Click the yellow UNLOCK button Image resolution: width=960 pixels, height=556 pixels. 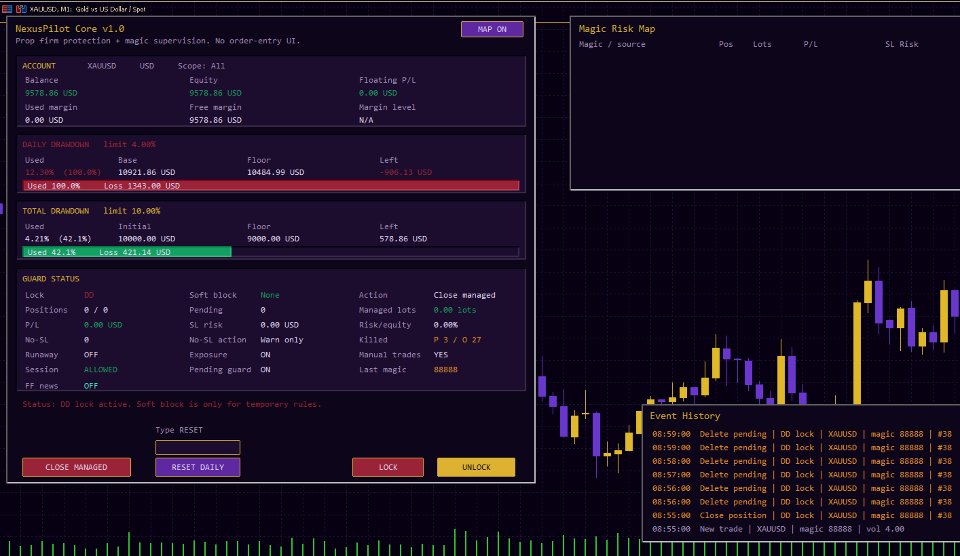476,467
